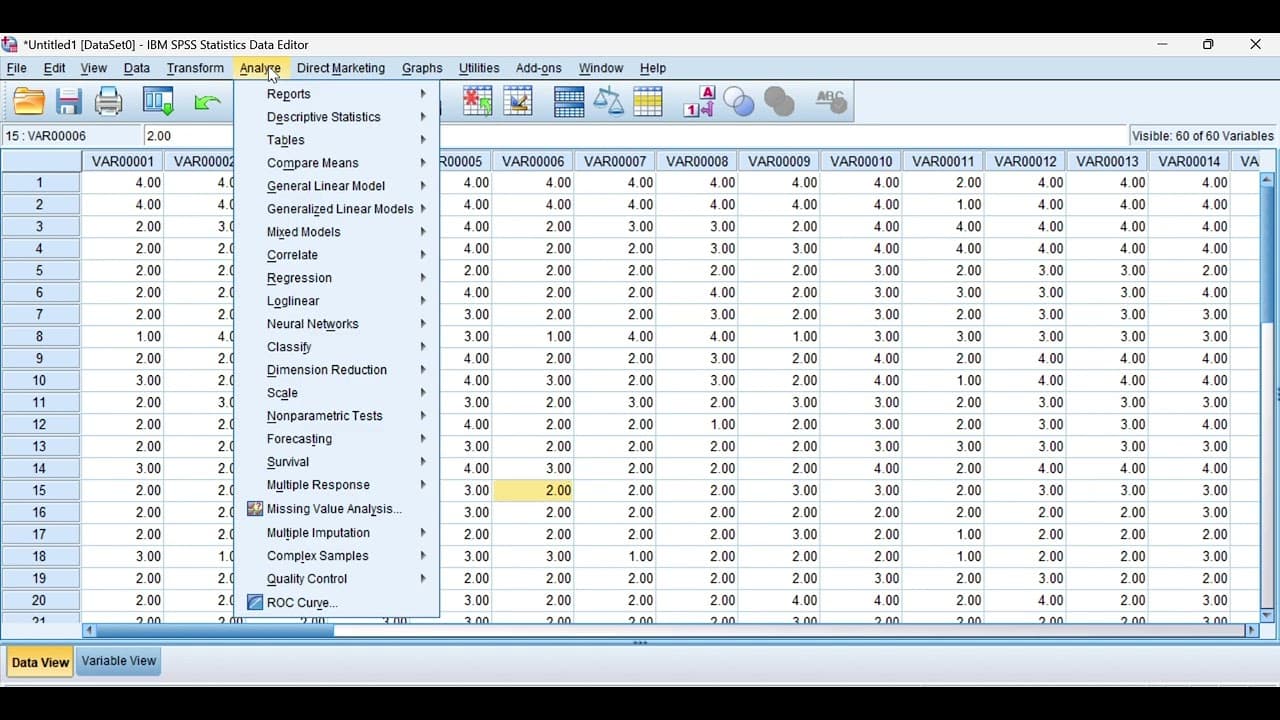Click the Insert Variable toolbar icon
The image size is (1280, 720).
click(517, 101)
